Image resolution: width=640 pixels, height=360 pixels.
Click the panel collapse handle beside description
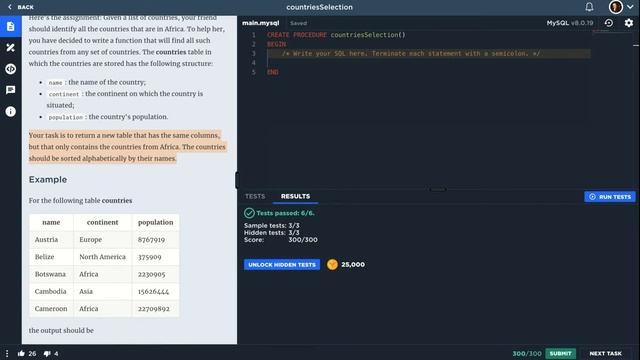click(x=237, y=180)
